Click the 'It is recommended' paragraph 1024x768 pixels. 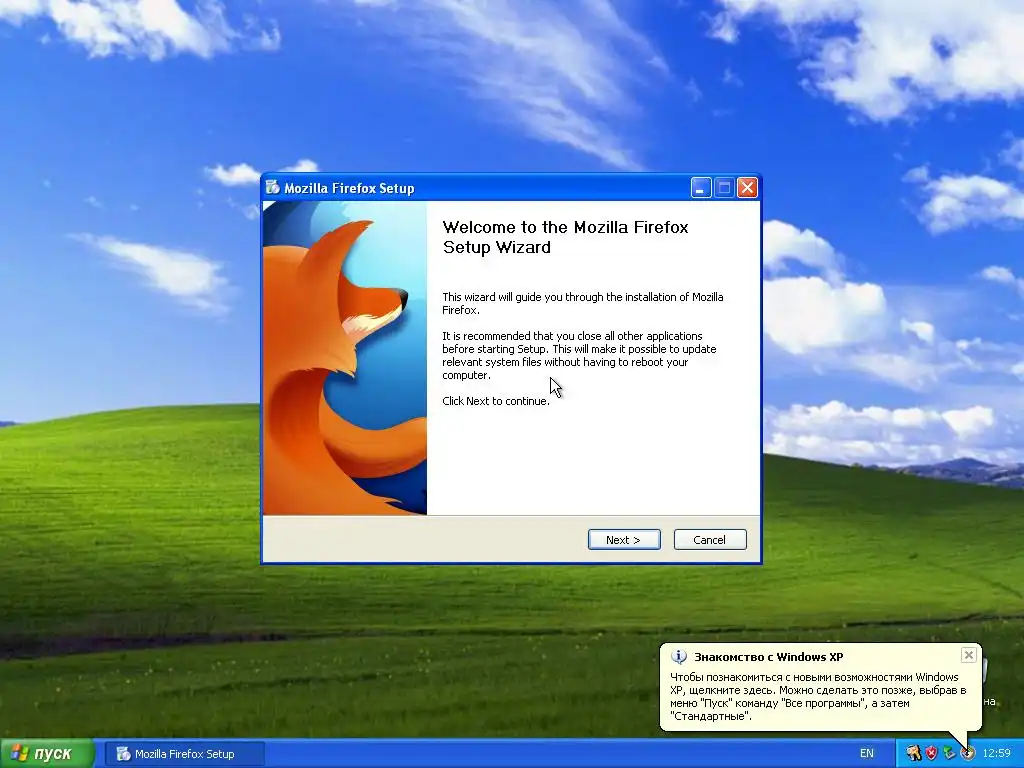point(579,355)
